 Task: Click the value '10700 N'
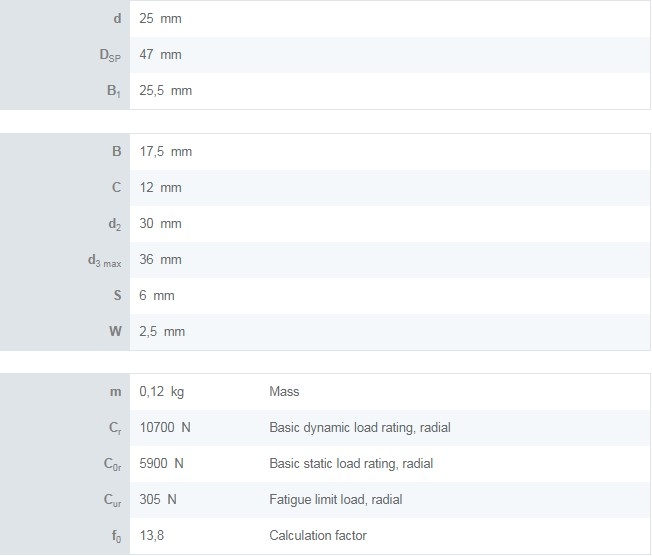[x=165, y=428]
